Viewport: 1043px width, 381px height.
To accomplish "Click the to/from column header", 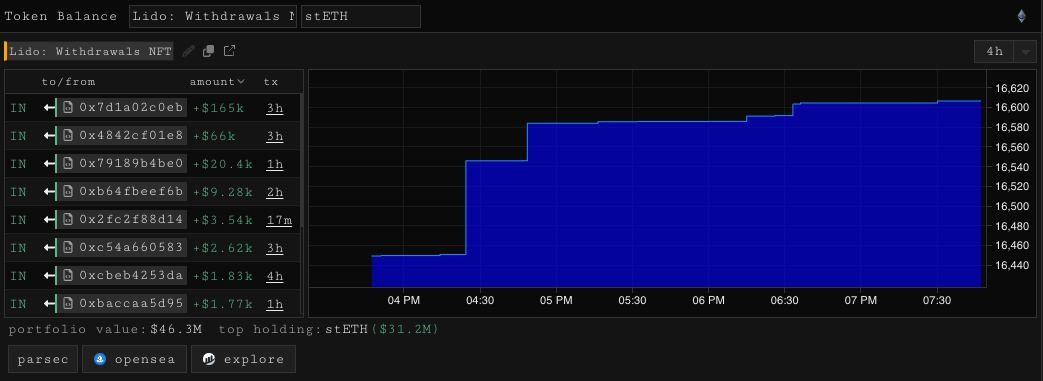I will pyautogui.click(x=69, y=82).
